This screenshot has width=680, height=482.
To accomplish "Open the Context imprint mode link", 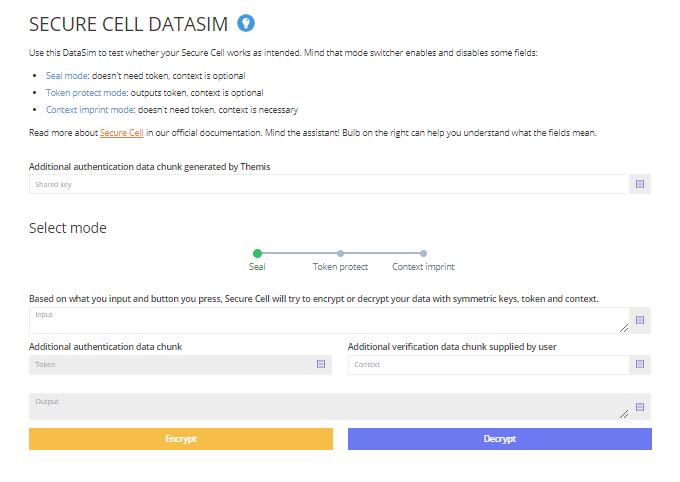I will [x=89, y=110].
